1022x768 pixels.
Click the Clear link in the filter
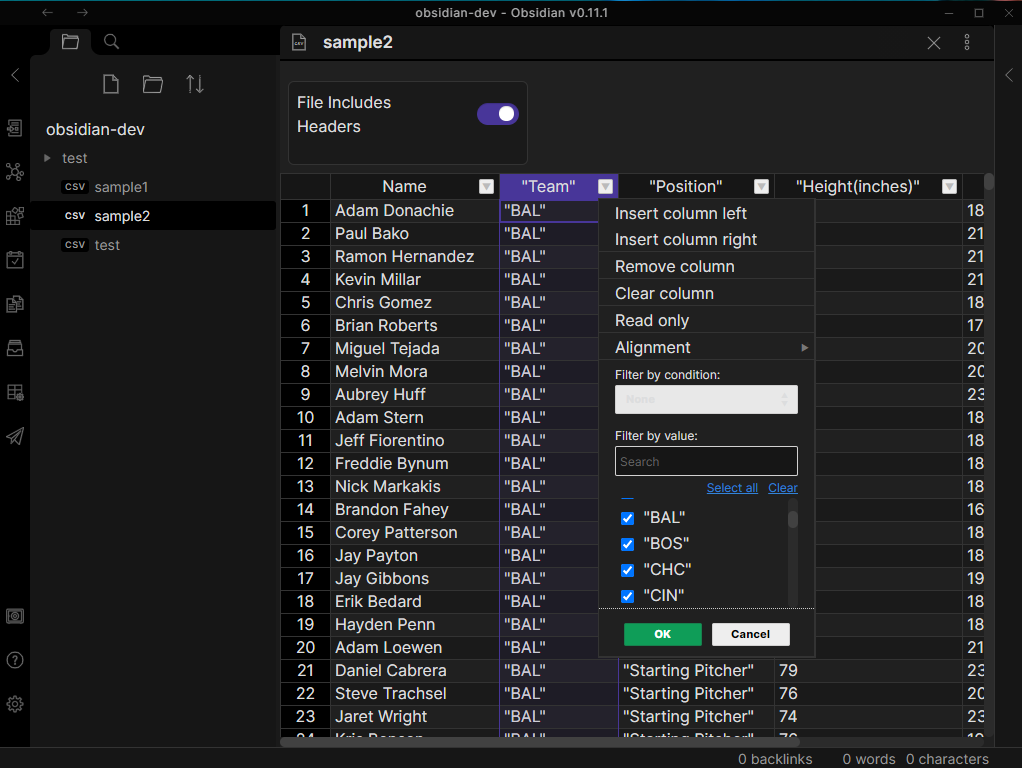pyautogui.click(x=783, y=488)
